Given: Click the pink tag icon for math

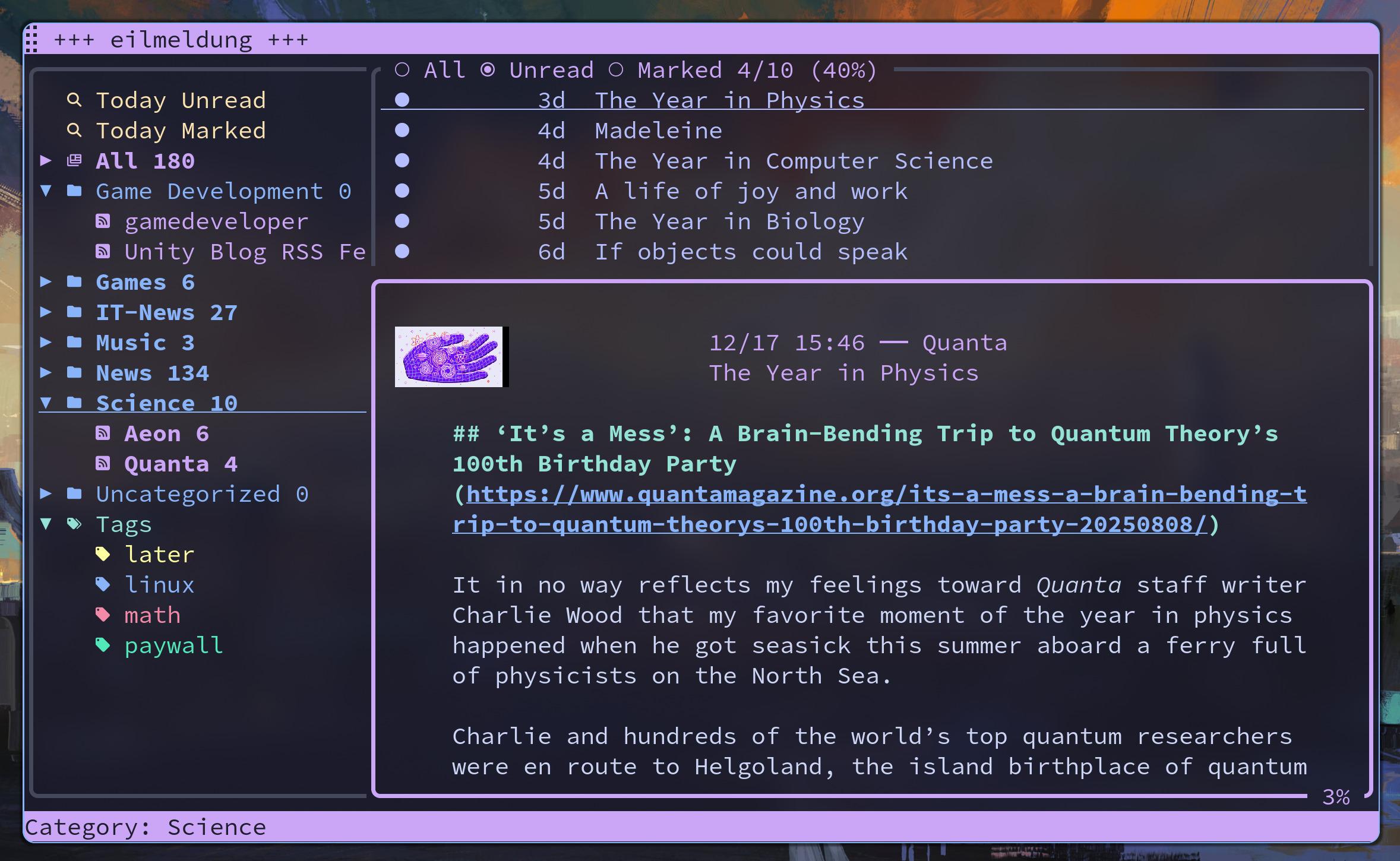Looking at the screenshot, I should 103,615.
